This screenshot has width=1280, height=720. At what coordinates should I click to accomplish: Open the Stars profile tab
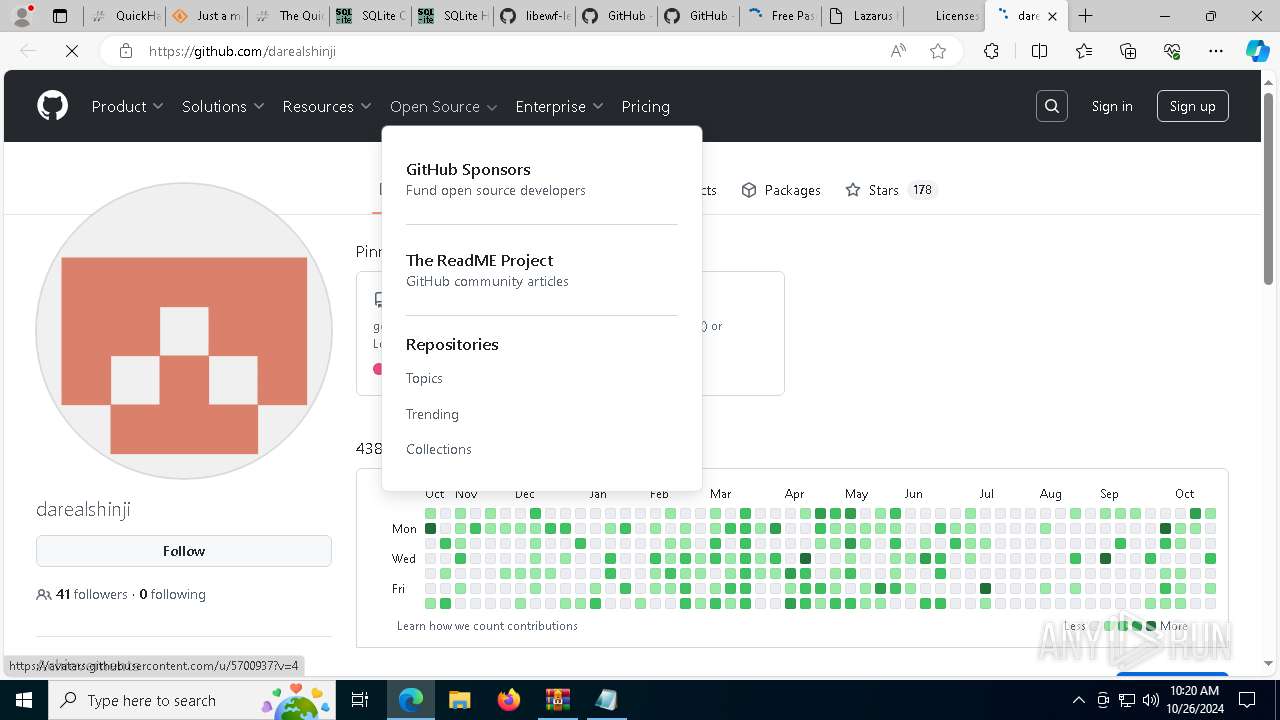pos(890,190)
